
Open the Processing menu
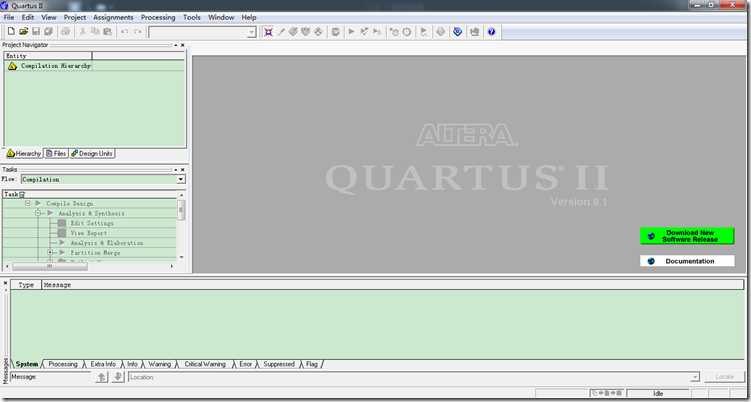(158, 17)
